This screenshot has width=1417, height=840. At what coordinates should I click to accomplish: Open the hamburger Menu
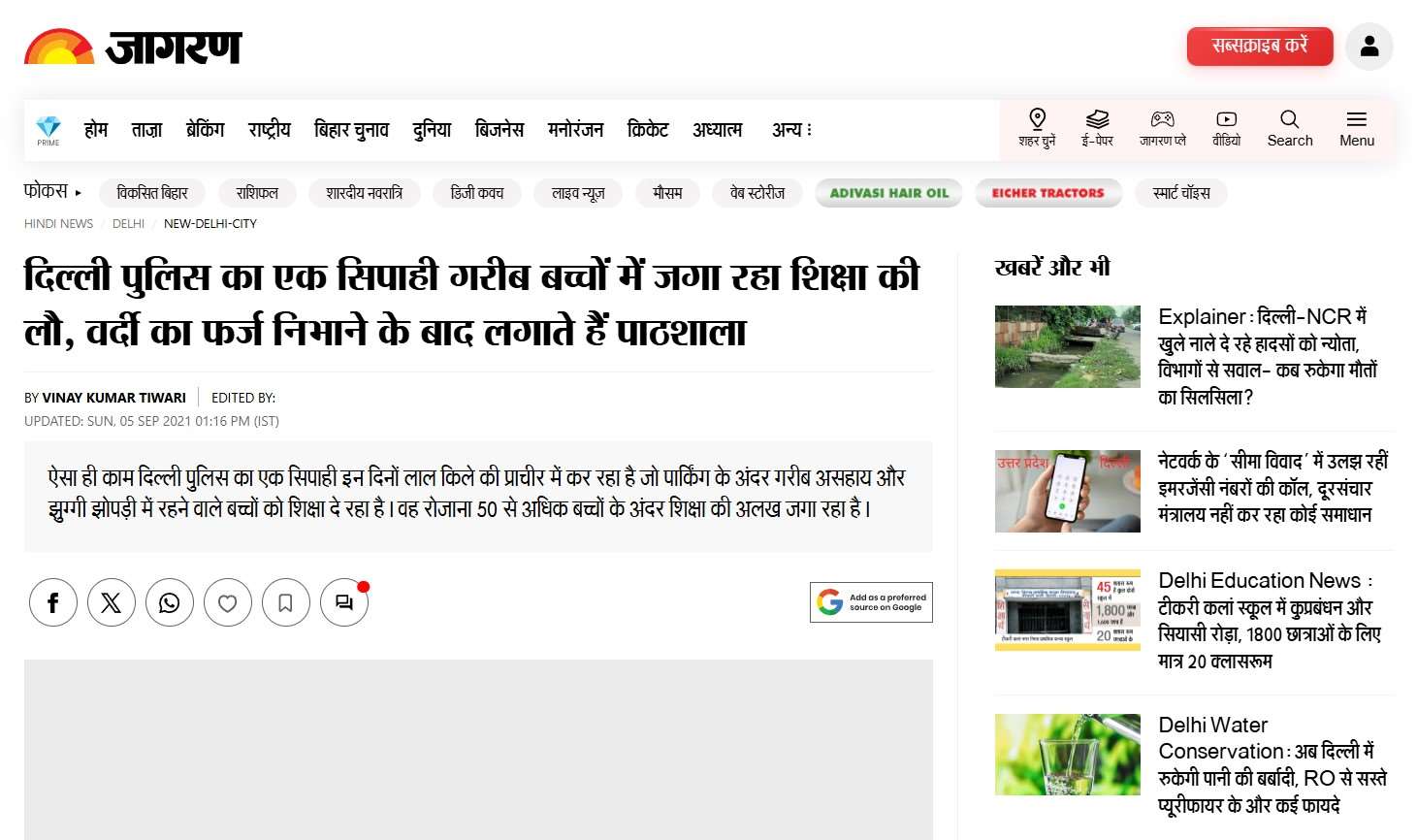[x=1356, y=129]
